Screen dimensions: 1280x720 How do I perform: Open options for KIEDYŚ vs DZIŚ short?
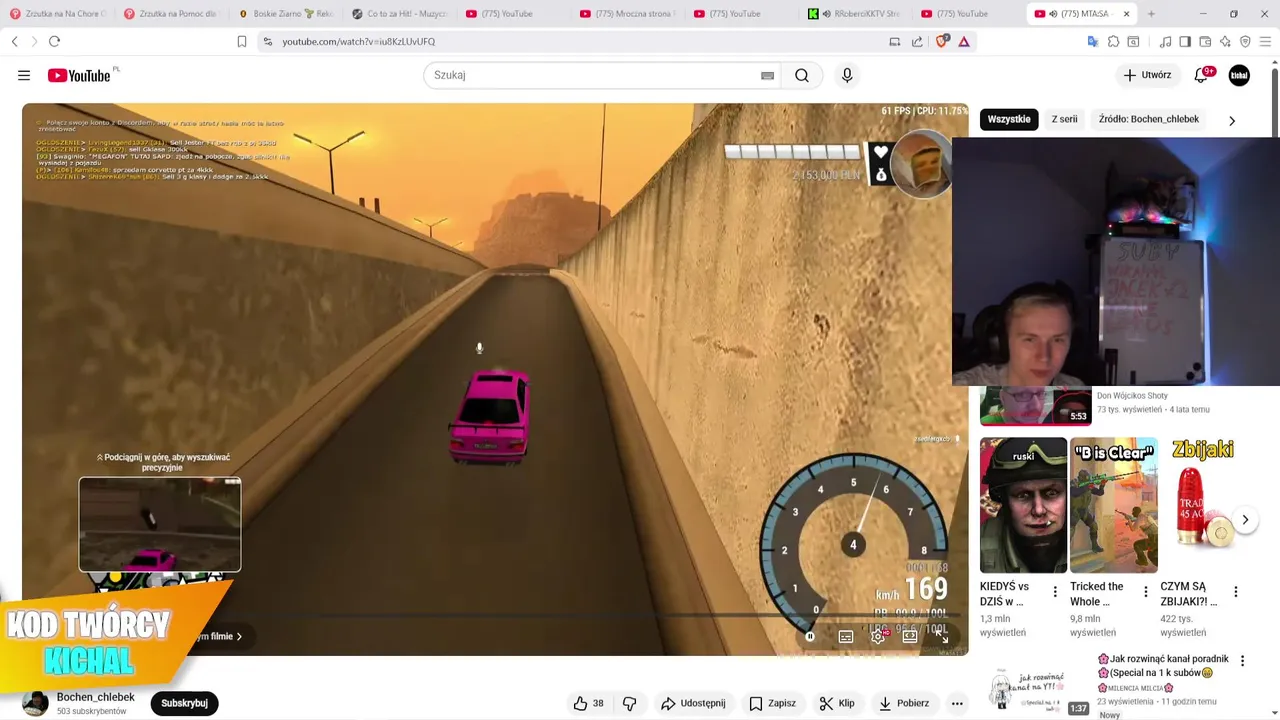1055,592
